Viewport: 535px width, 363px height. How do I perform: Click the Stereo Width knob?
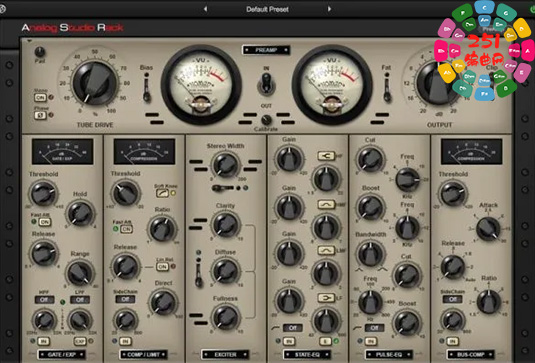pyautogui.click(x=226, y=165)
